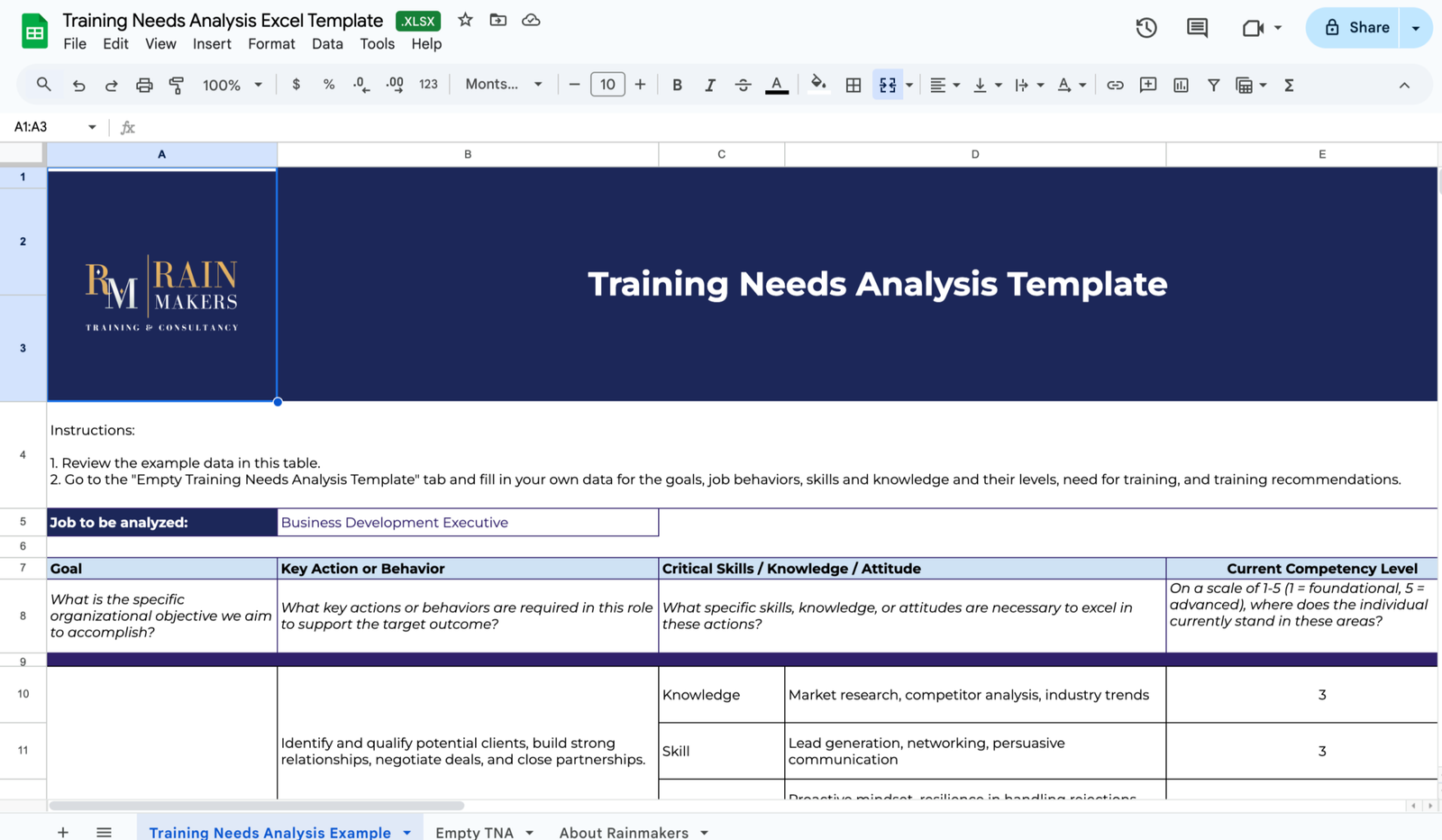
Task: Insert a link
Action: click(1115, 84)
